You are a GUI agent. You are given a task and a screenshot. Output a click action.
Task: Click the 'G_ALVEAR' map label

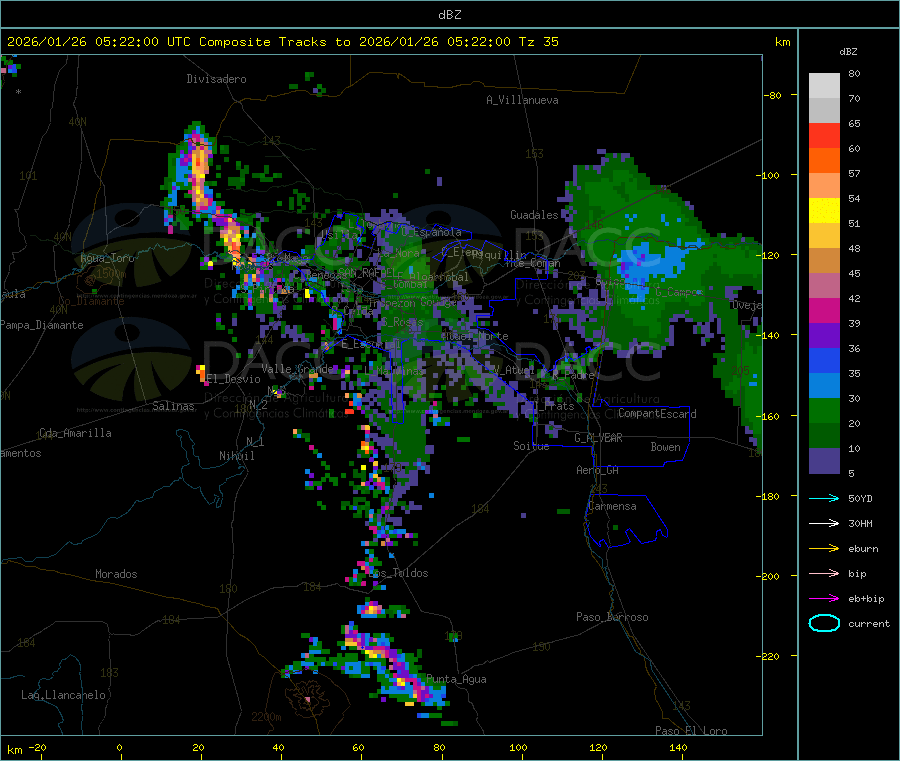click(598, 438)
